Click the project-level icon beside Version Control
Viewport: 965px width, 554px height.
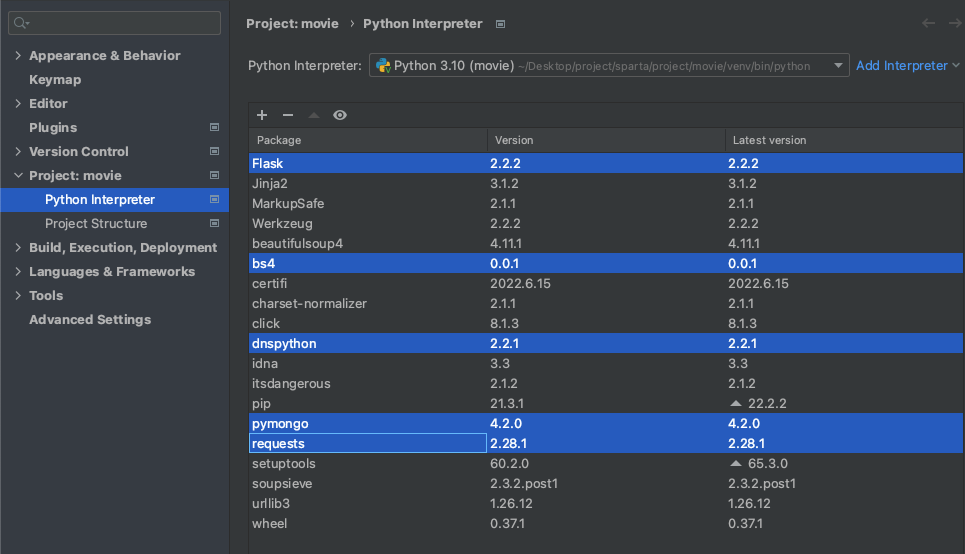214,151
